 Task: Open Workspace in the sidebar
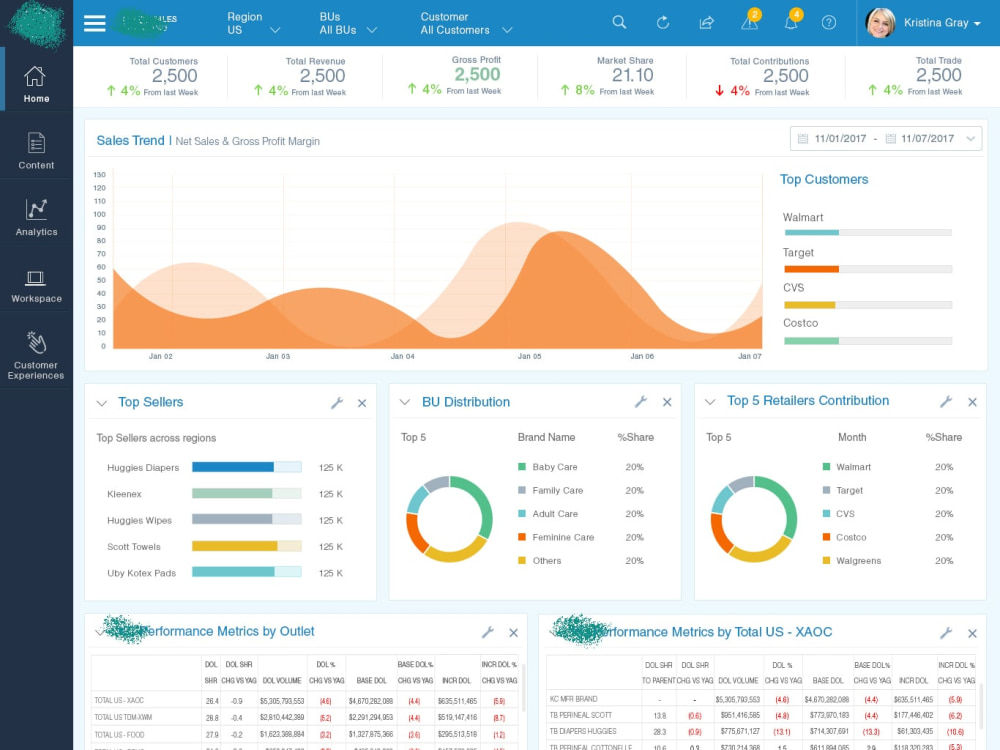click(x=36, y=285)
